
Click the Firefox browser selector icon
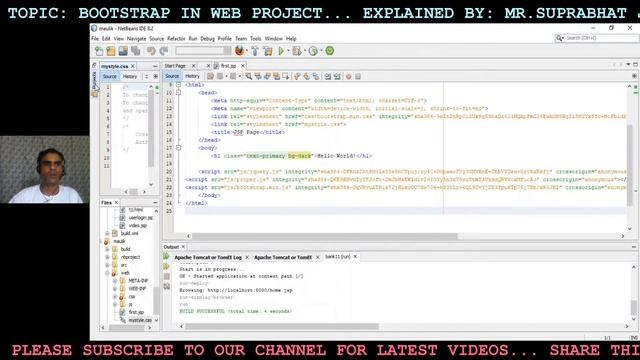point(239,51)
